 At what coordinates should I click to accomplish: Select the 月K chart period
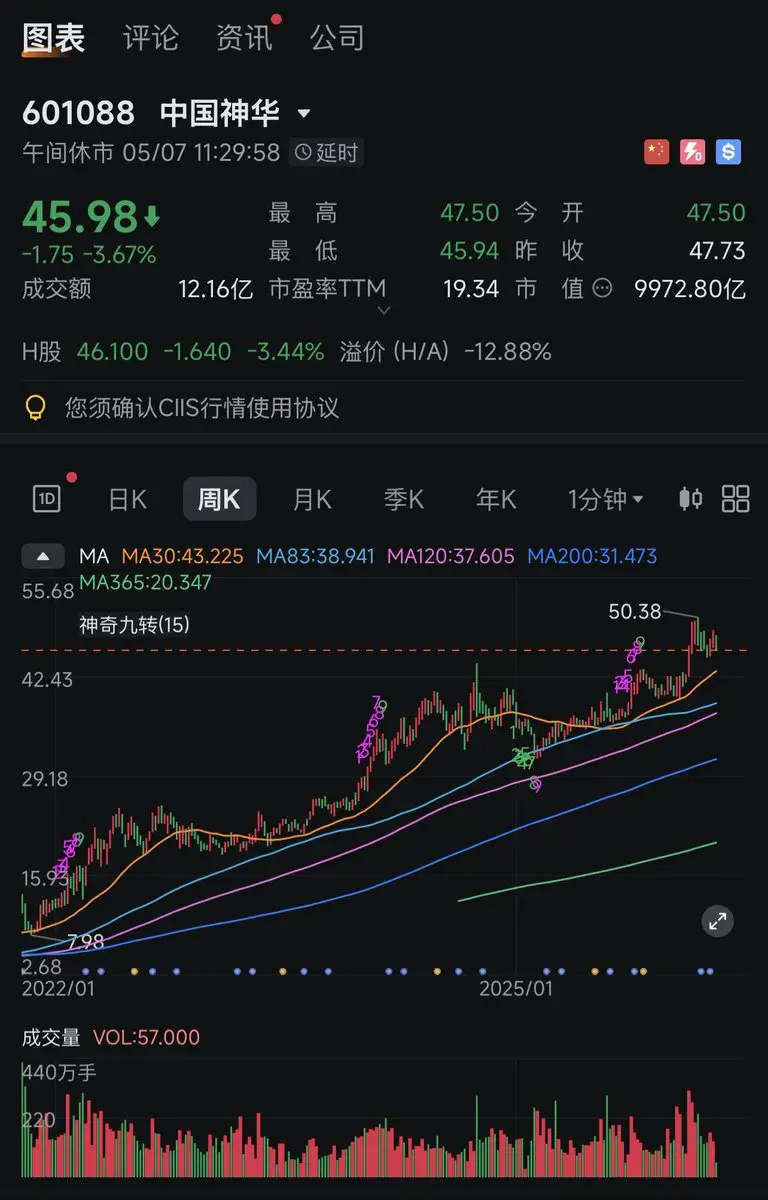[x=311, y=499]
